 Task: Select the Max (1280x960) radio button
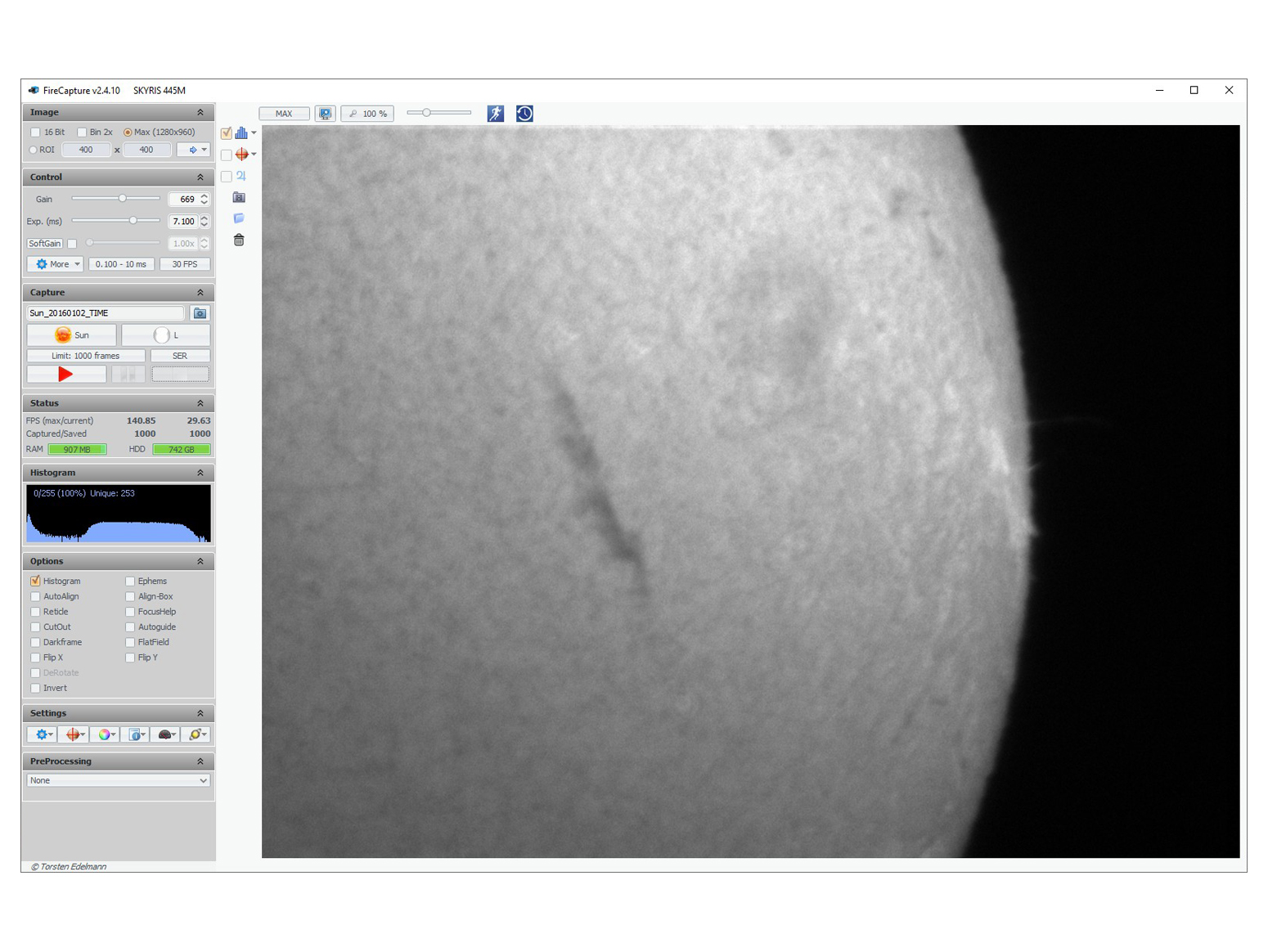(128, 132)
